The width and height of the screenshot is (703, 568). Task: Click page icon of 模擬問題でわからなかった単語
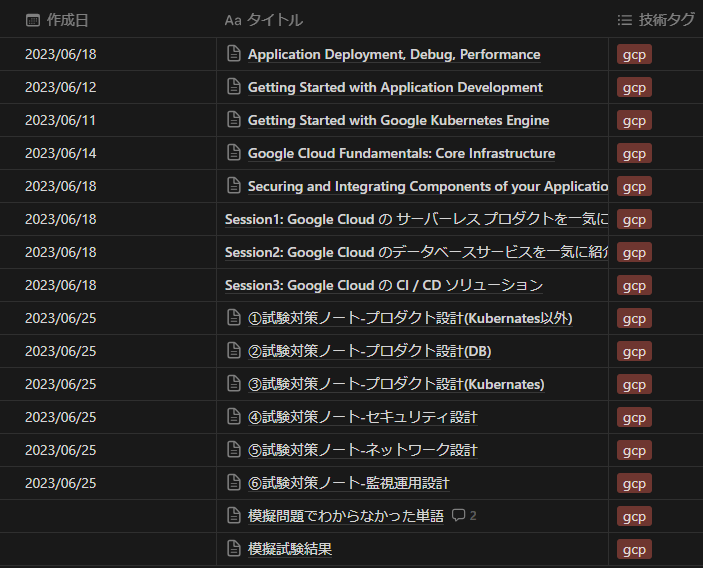234,516
